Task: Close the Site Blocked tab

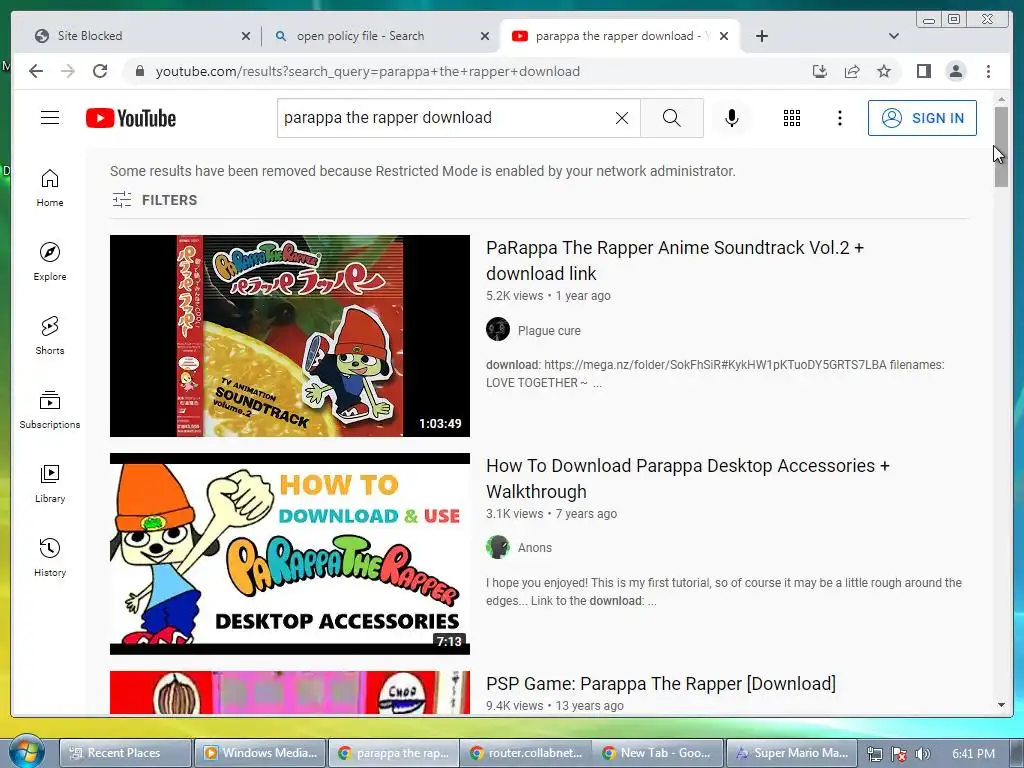Action: tap(246, 36)
